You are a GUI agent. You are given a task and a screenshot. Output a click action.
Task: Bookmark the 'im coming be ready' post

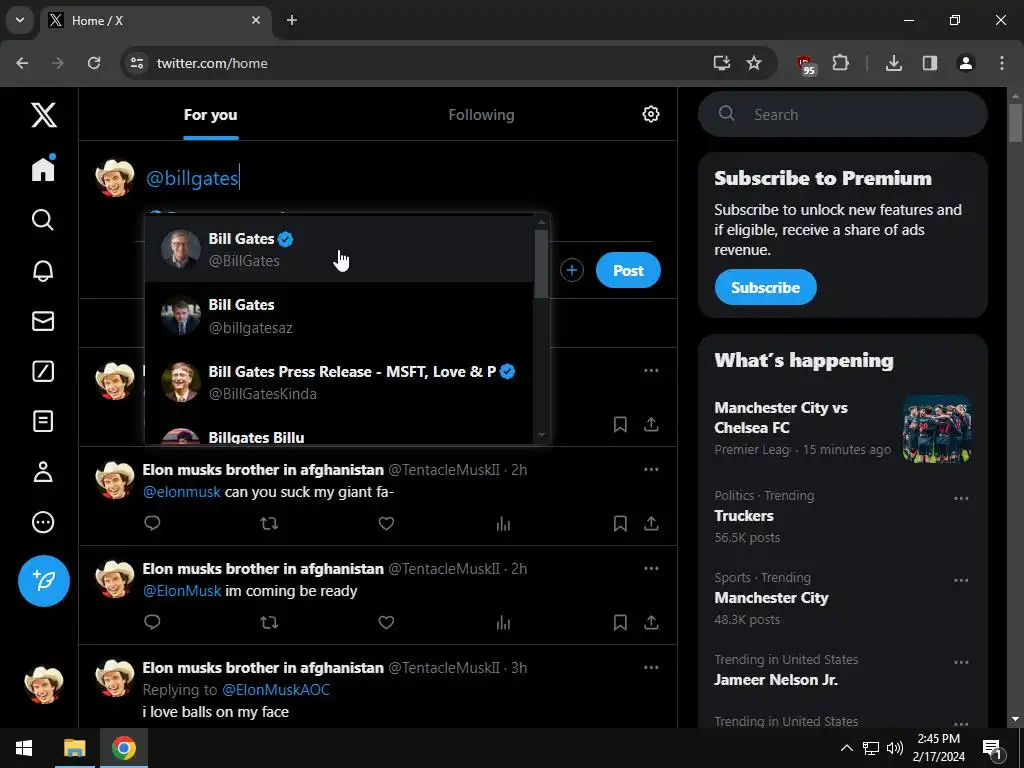[620, 622]
